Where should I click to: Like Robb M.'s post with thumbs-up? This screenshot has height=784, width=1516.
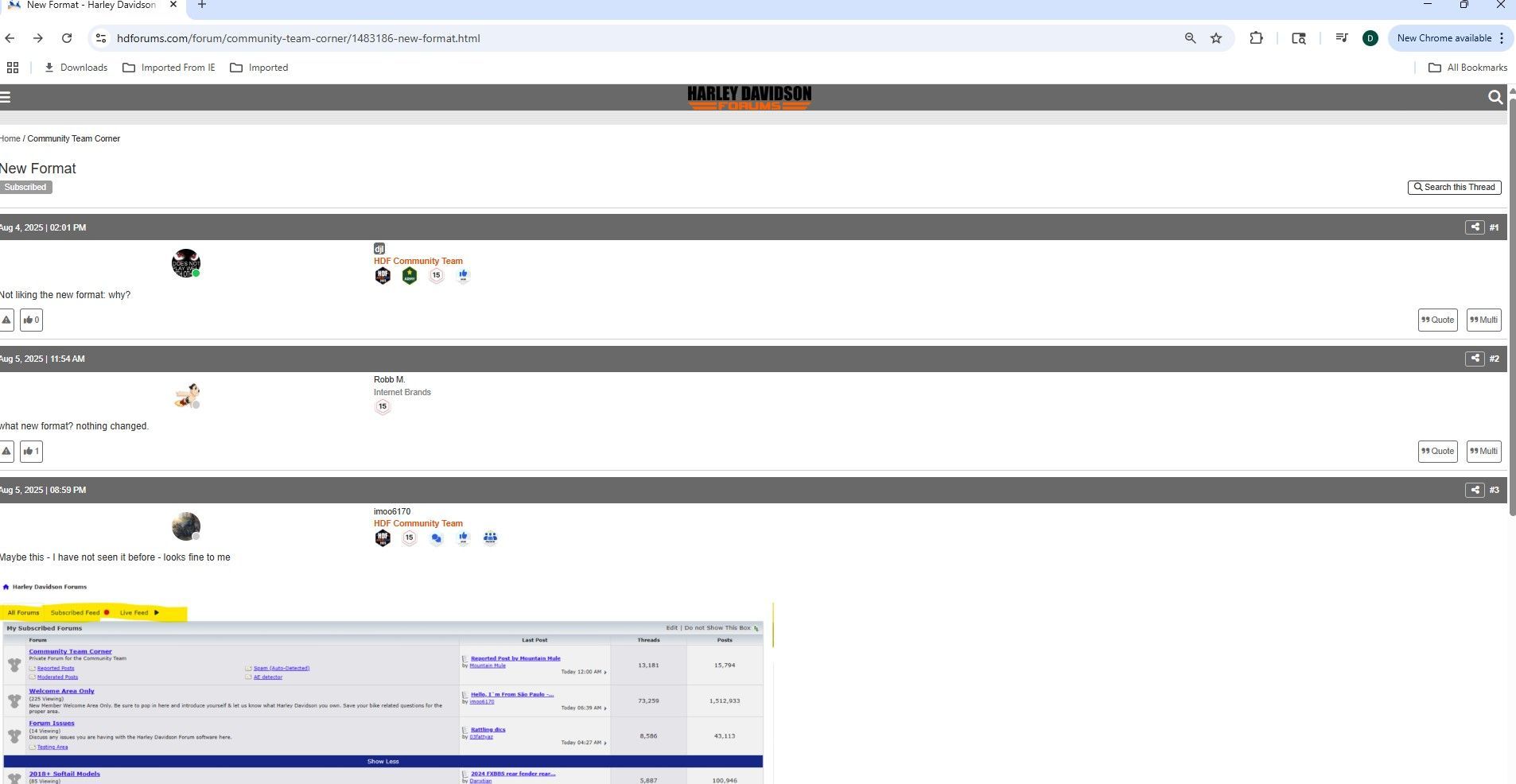point(31,451)
